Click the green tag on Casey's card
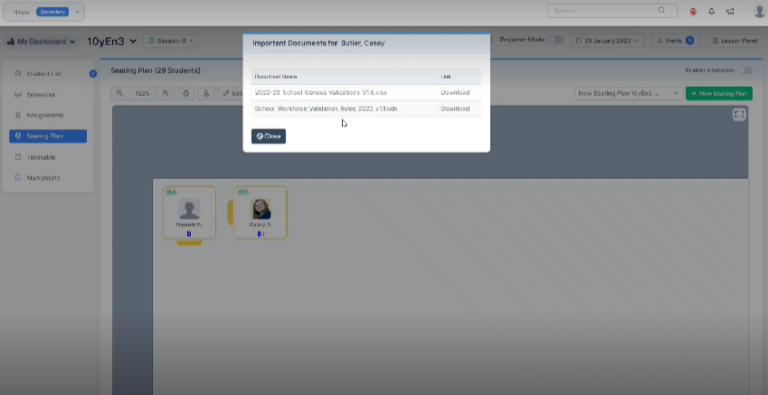 [242, 192]
